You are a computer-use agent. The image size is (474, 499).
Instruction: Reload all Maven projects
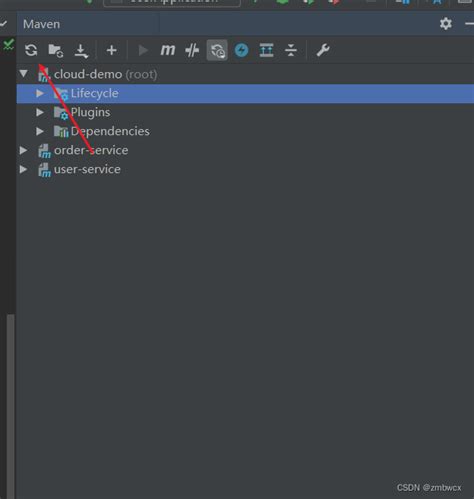[x=31, y=50]
